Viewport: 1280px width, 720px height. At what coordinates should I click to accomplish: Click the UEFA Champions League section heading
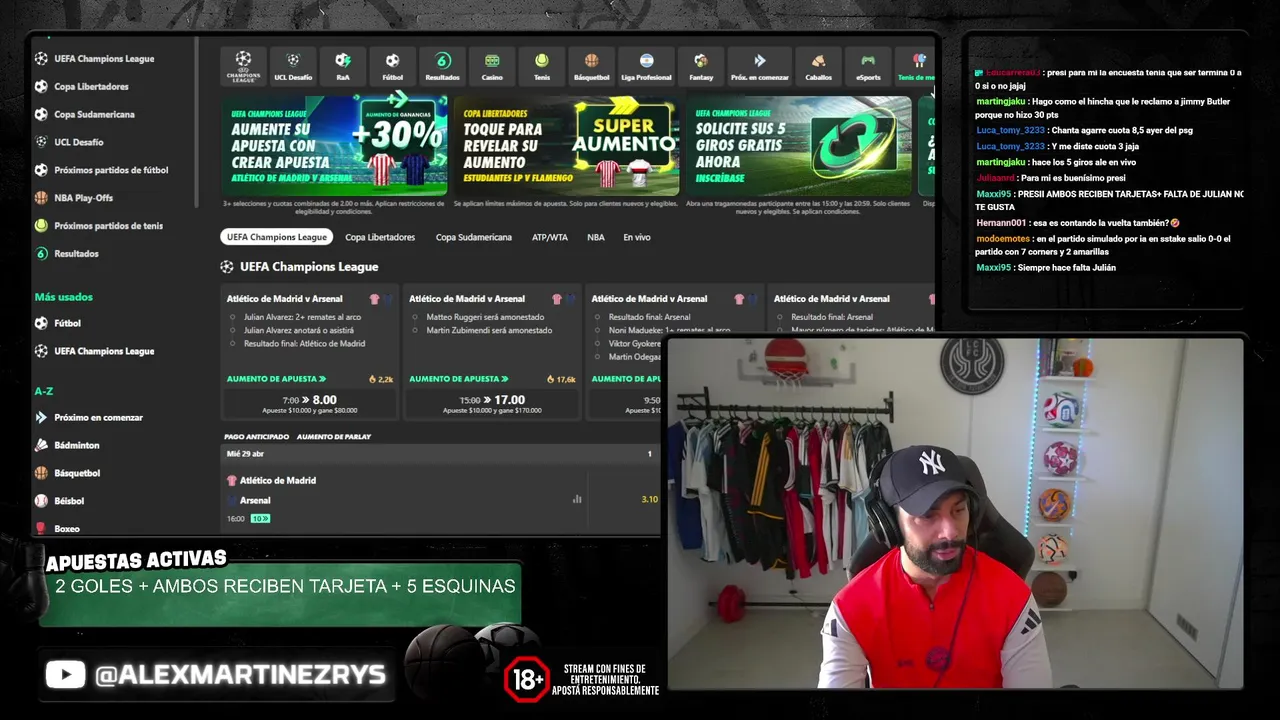[x=309, y=267]
